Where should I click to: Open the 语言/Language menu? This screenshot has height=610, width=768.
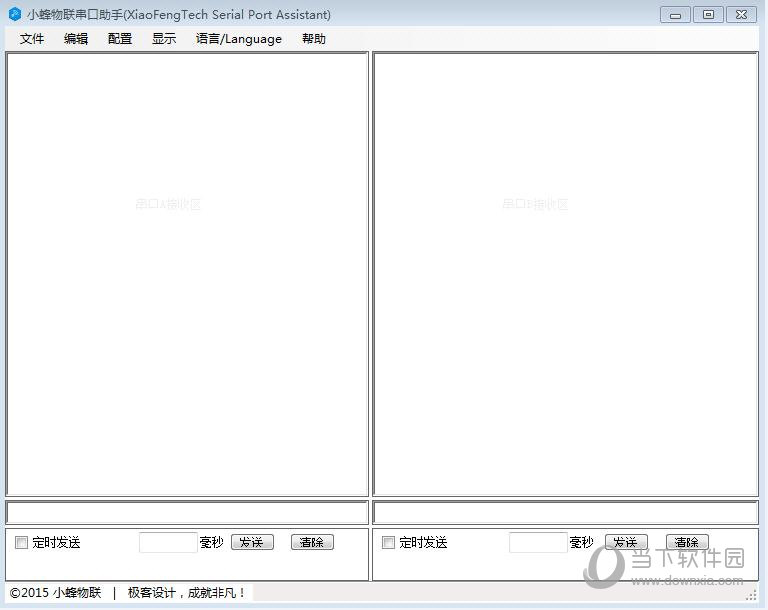pyautogui.click(x=239, y=39)
